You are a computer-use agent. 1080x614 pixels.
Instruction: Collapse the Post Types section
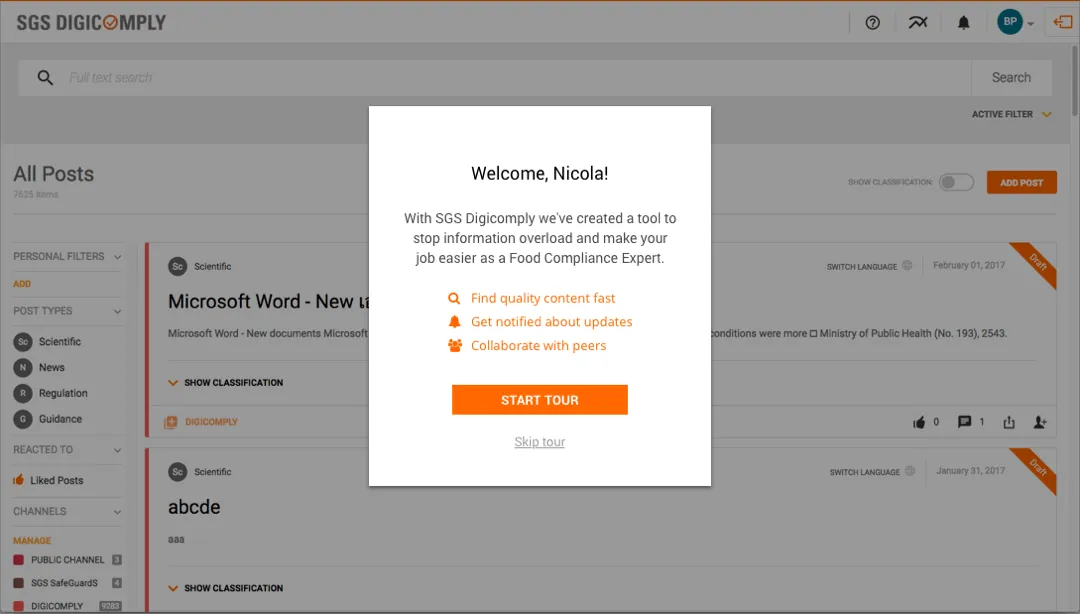(x=118, y=311)
